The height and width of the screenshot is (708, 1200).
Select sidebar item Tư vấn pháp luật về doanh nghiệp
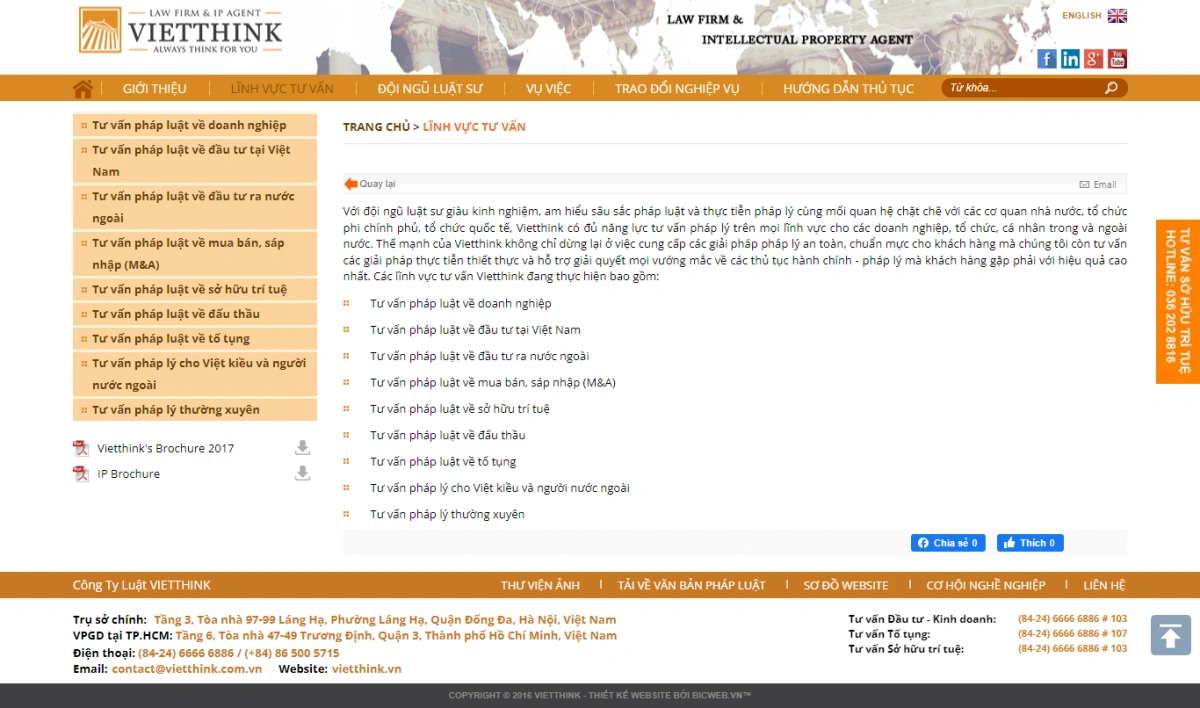tap(195, 125)
